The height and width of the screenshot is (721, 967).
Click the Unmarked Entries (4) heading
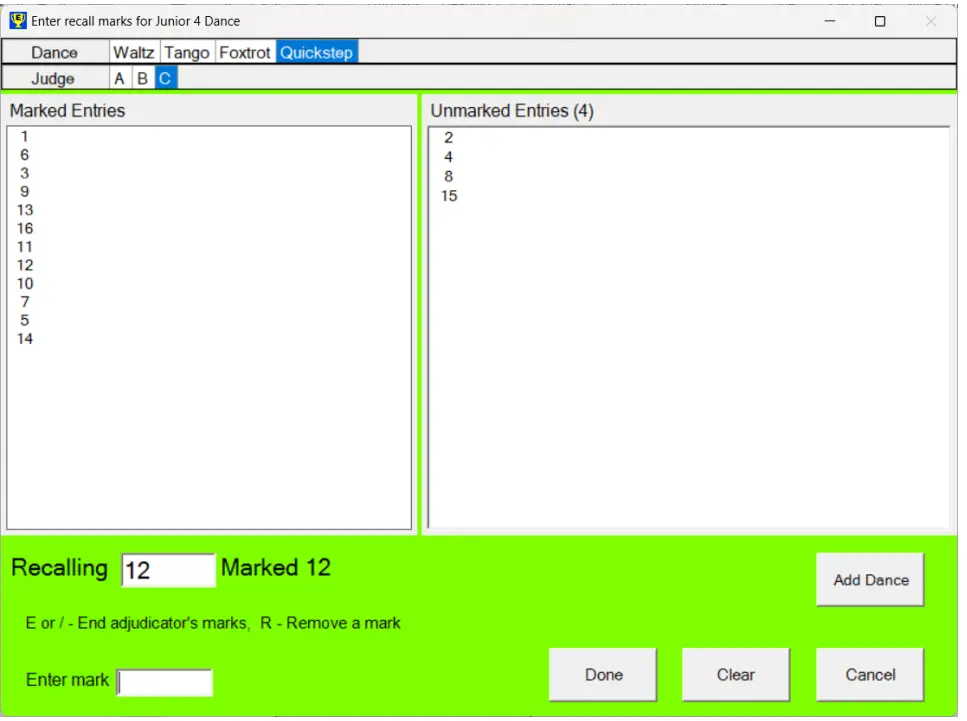point(512,111)
